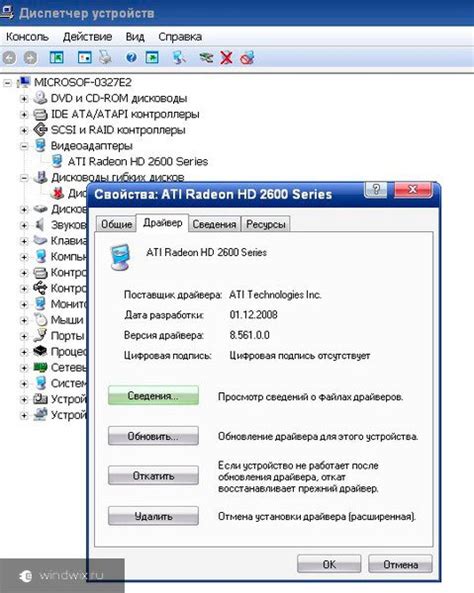
Task: Click the Обновить... driver button
Action: tap(153, 436)
